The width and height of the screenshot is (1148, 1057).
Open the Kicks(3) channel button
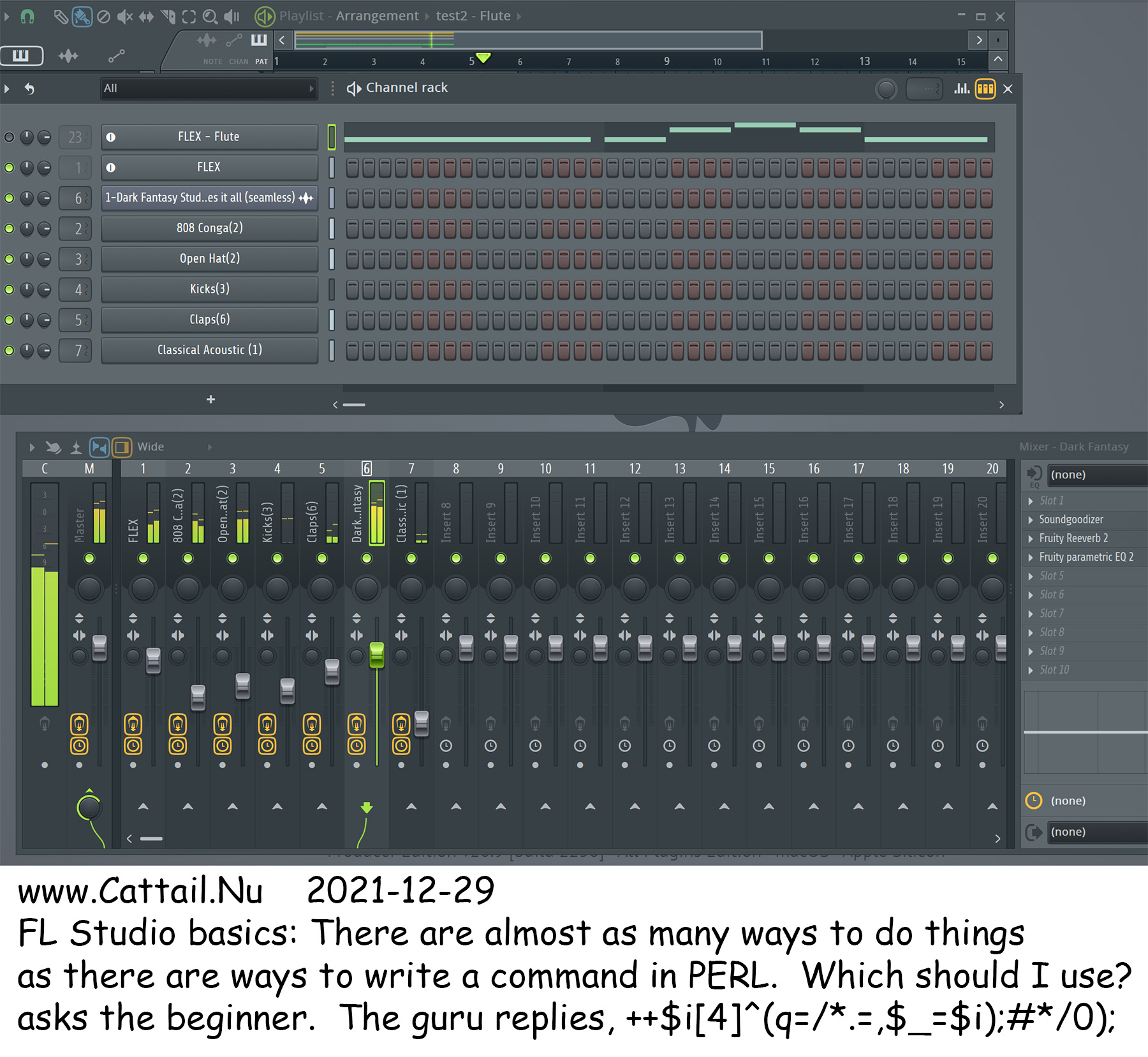[x=209, y=289]
